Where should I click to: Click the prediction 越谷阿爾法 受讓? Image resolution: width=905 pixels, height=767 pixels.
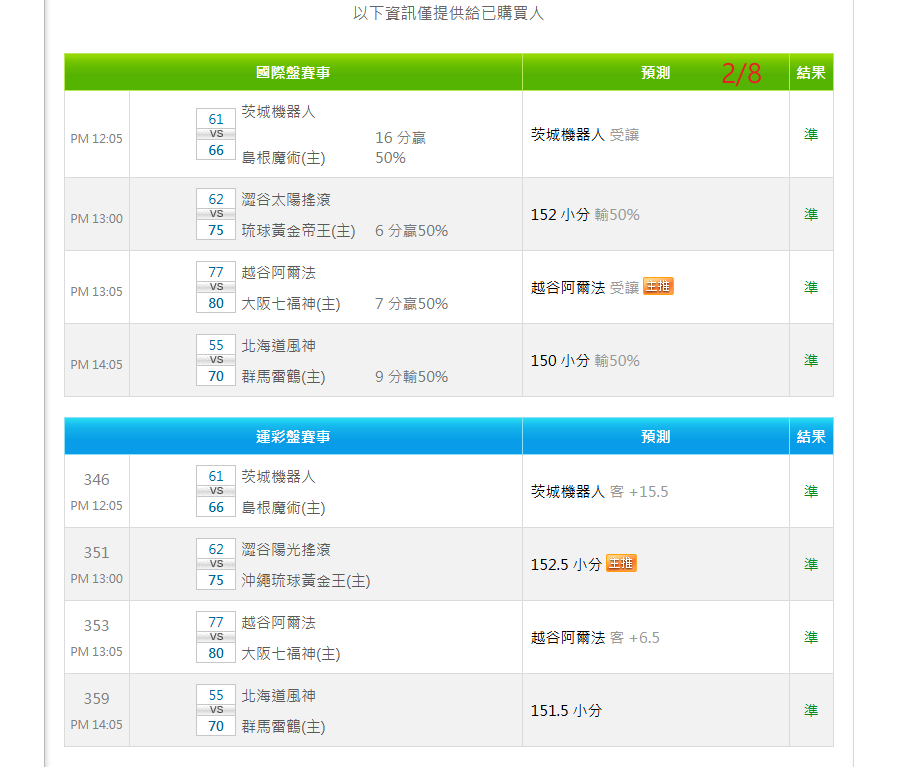point(585,287)
